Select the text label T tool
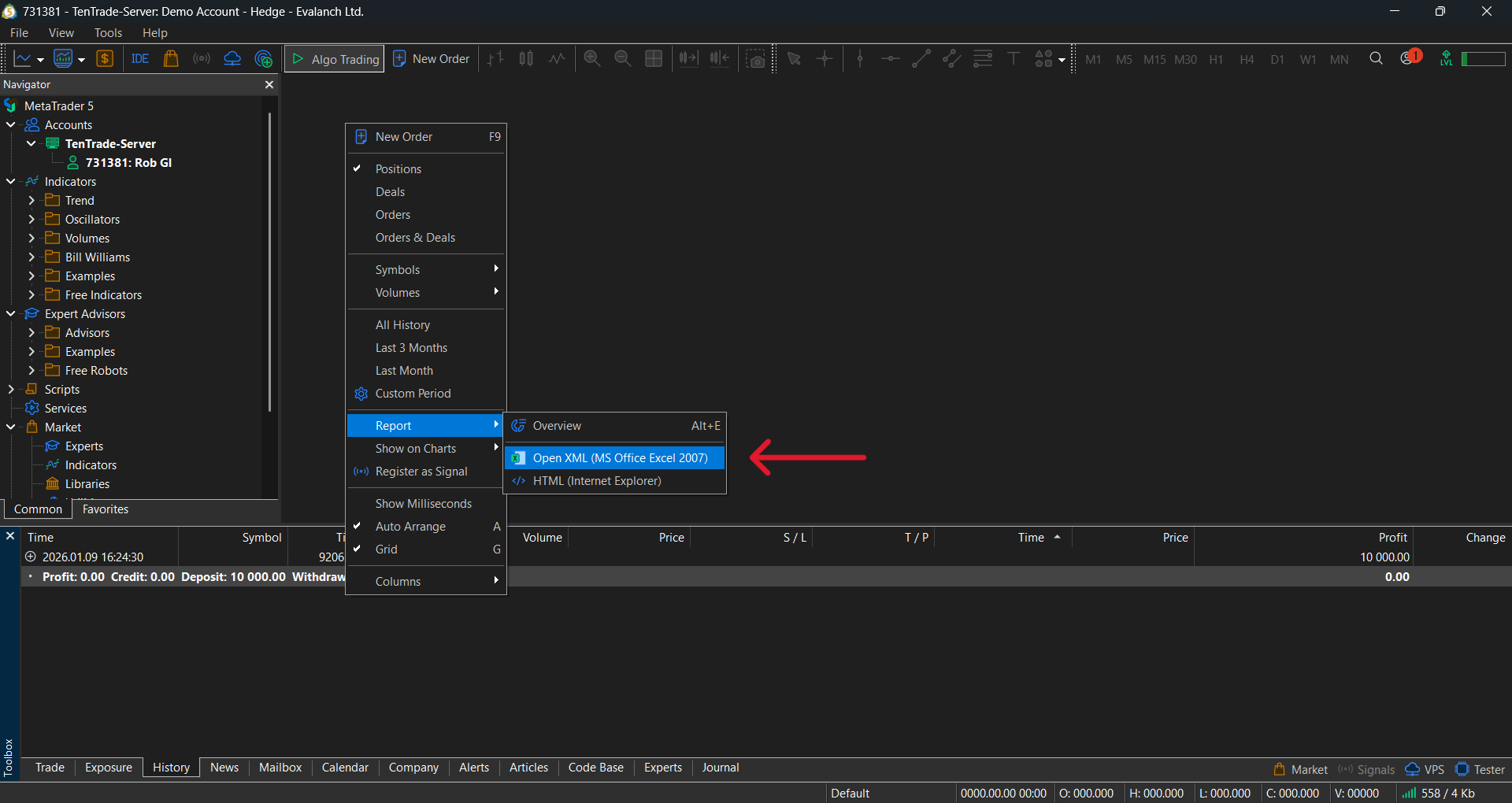 point(1014,59)
